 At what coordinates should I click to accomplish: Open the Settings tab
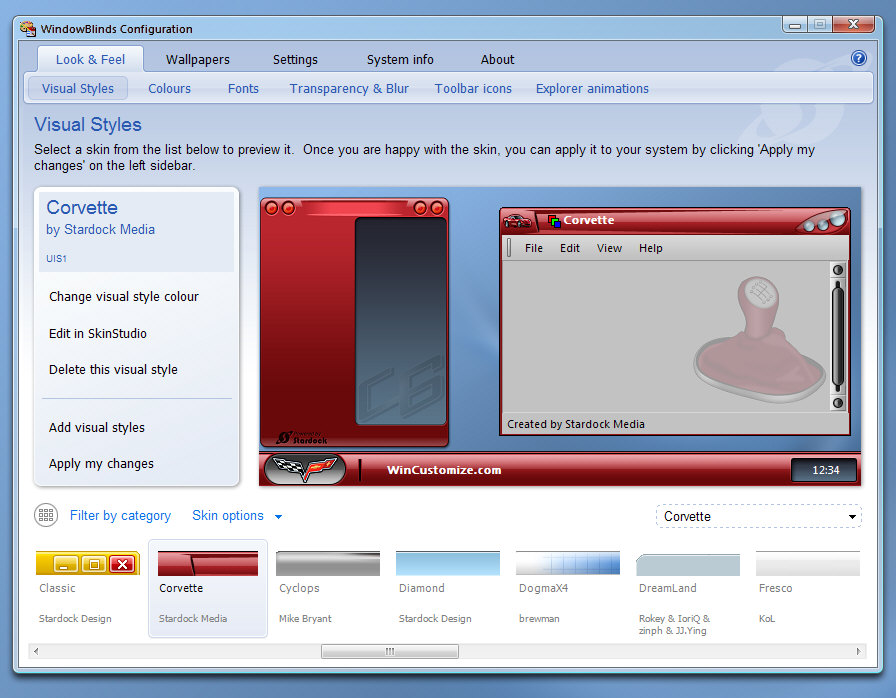[x=295, y=59]
